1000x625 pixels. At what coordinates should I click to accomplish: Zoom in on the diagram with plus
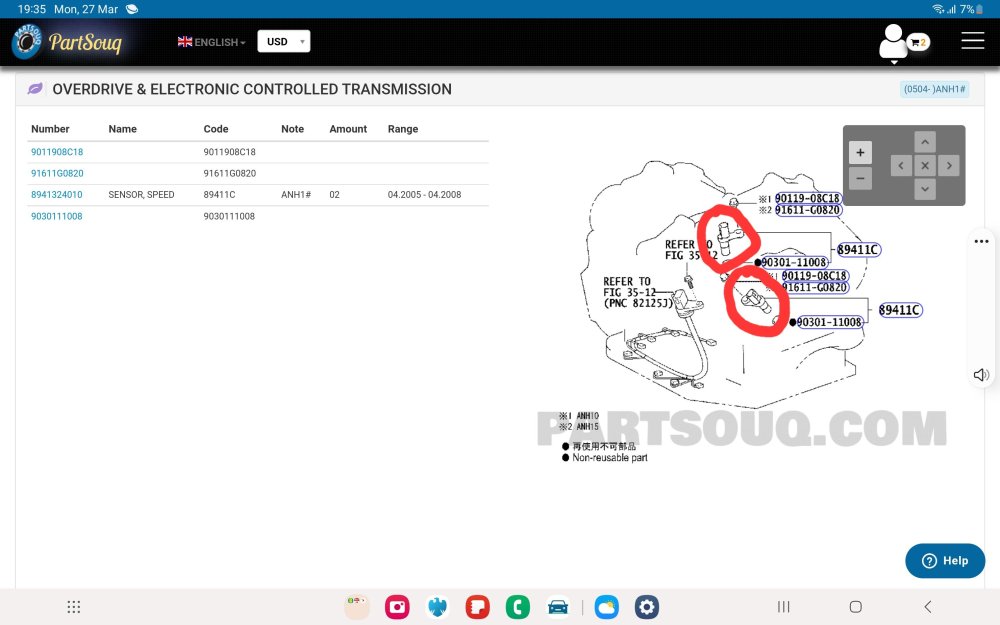pyautogui.click(x=860, y=152)
